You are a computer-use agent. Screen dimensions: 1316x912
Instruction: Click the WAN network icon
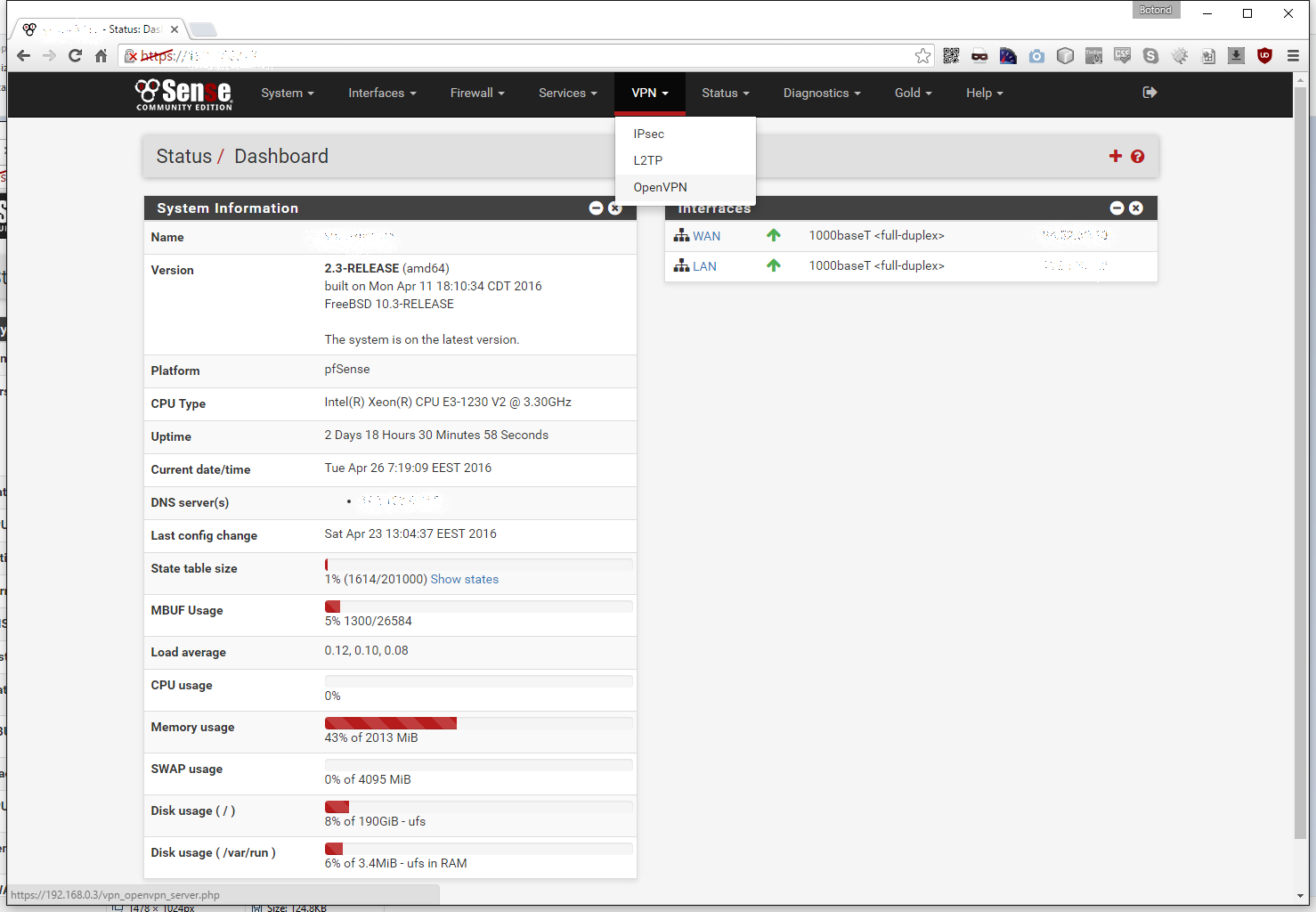click(681, 235)
